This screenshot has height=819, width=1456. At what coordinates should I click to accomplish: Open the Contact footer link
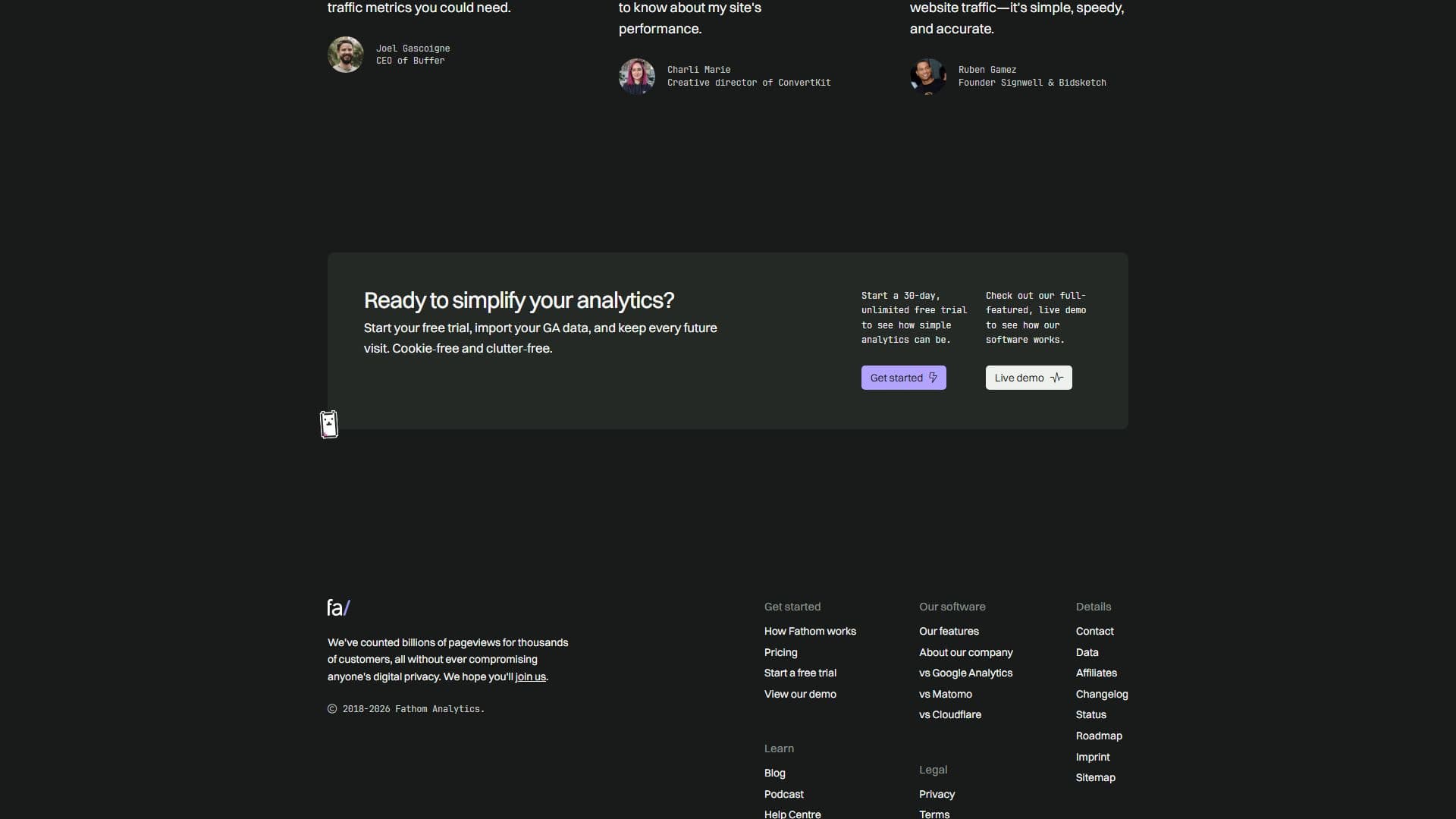[1094, 631]
